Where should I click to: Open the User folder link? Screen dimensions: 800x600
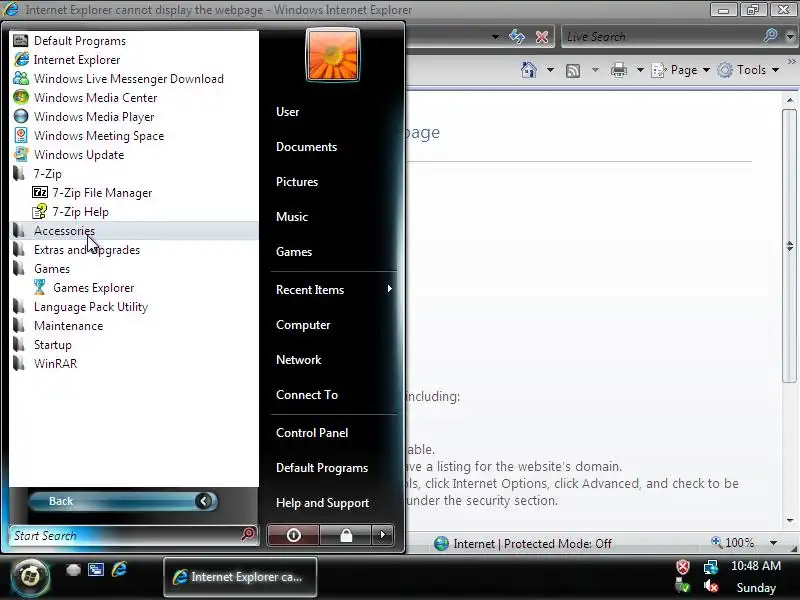point(334,112)
